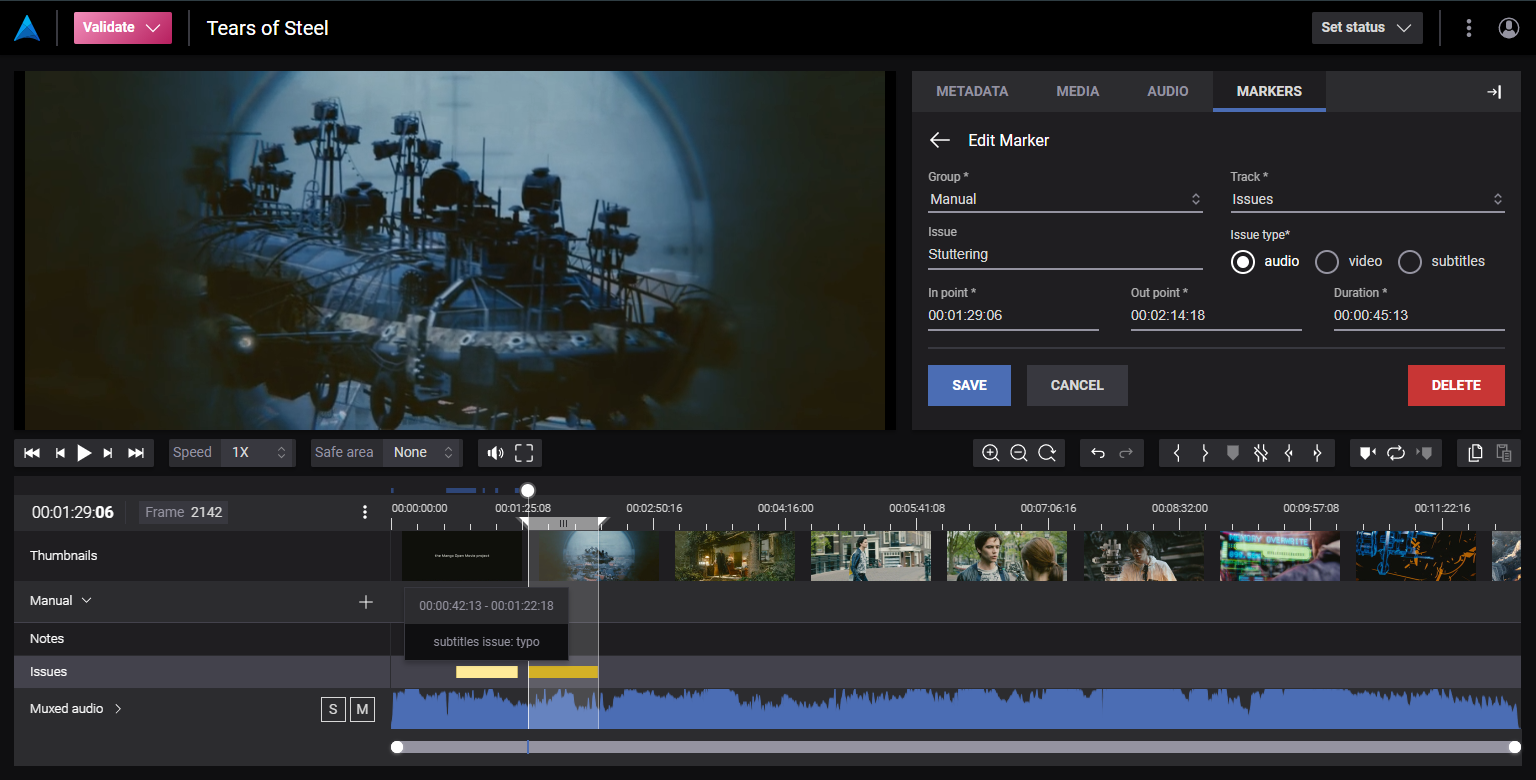Add marker using the gray marker icon
Viewport: 1536px width, 780px height.
(1233, 453)
